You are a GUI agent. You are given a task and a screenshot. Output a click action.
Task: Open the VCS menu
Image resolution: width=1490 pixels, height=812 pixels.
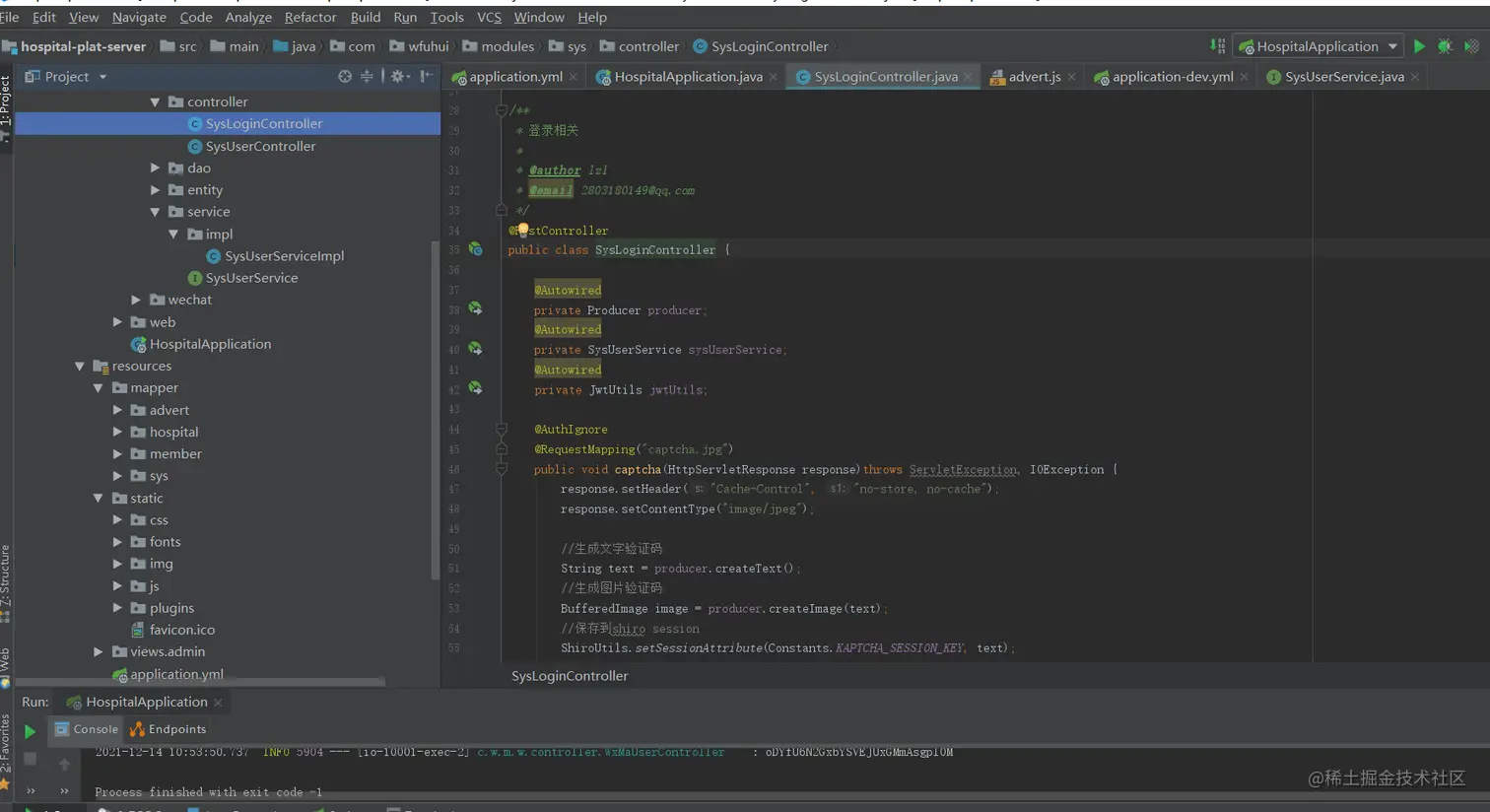tap(489, 17)
